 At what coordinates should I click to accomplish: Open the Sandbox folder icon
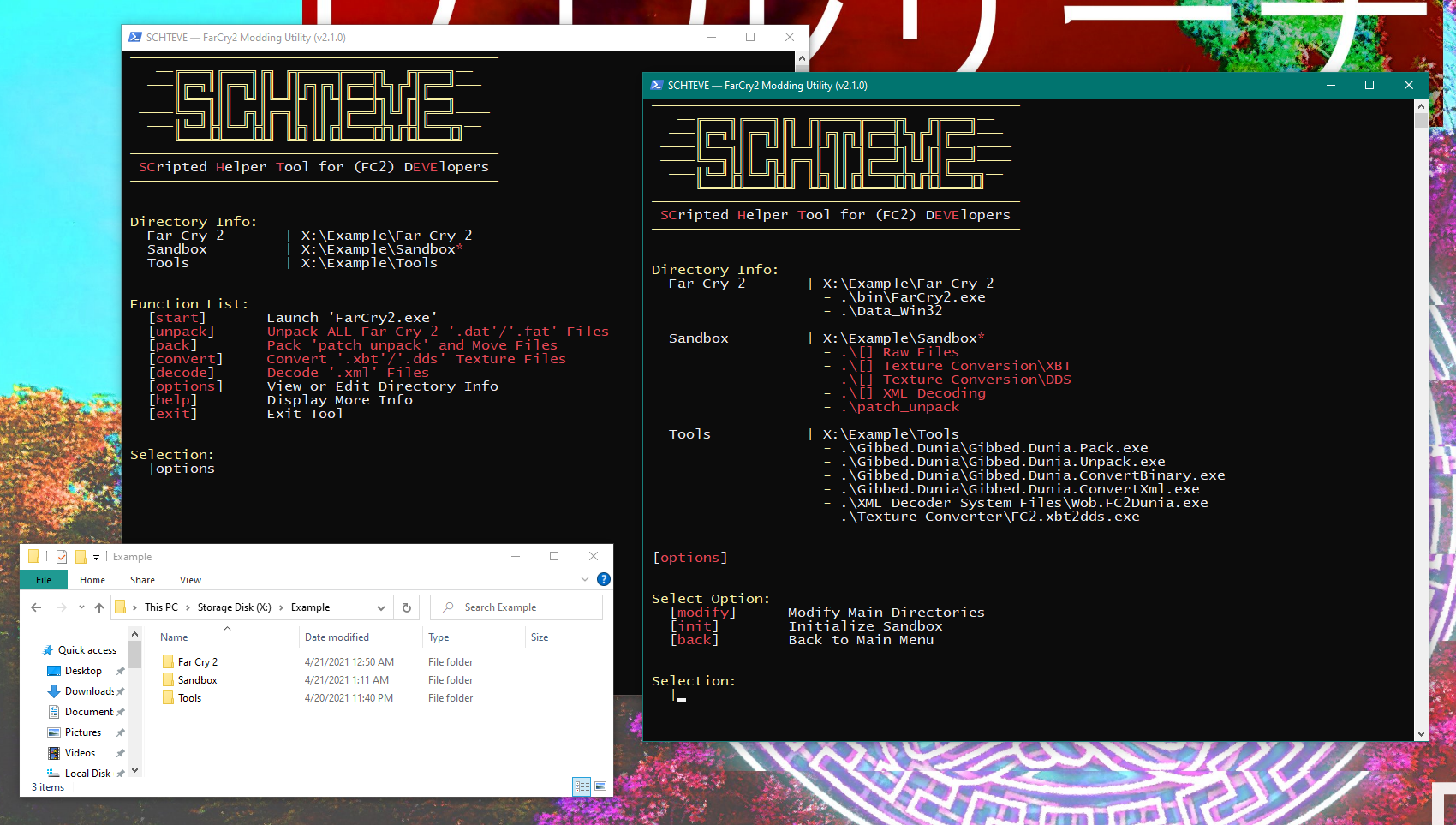pyautogui.click(x=169, y=679)
